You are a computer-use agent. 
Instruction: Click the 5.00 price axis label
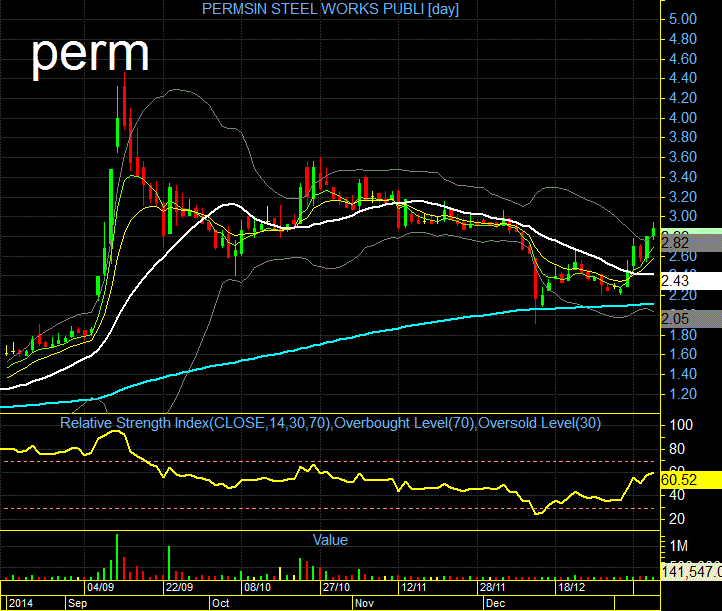click(x=682, y=19)
